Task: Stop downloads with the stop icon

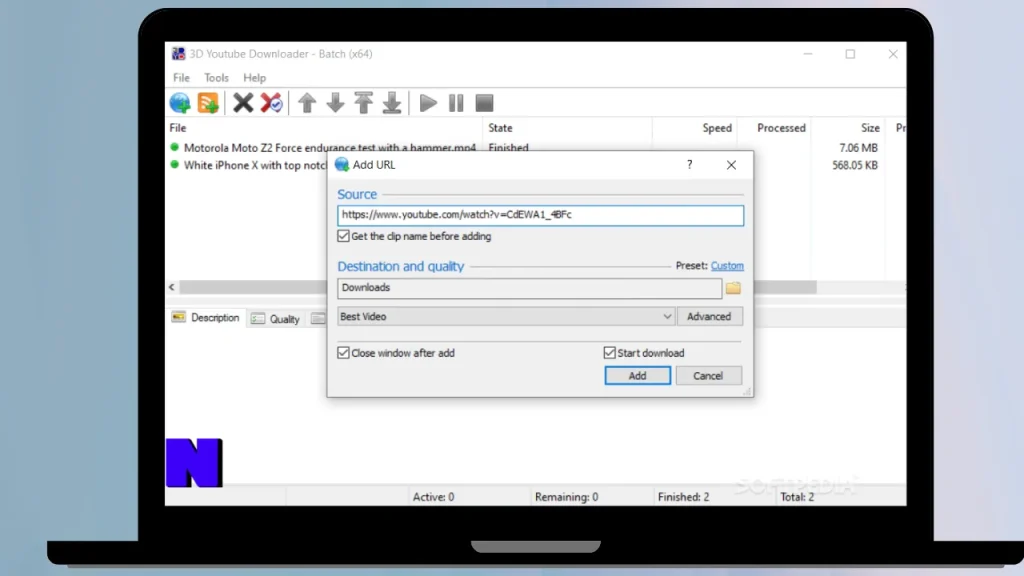Action: pos(484,103)
